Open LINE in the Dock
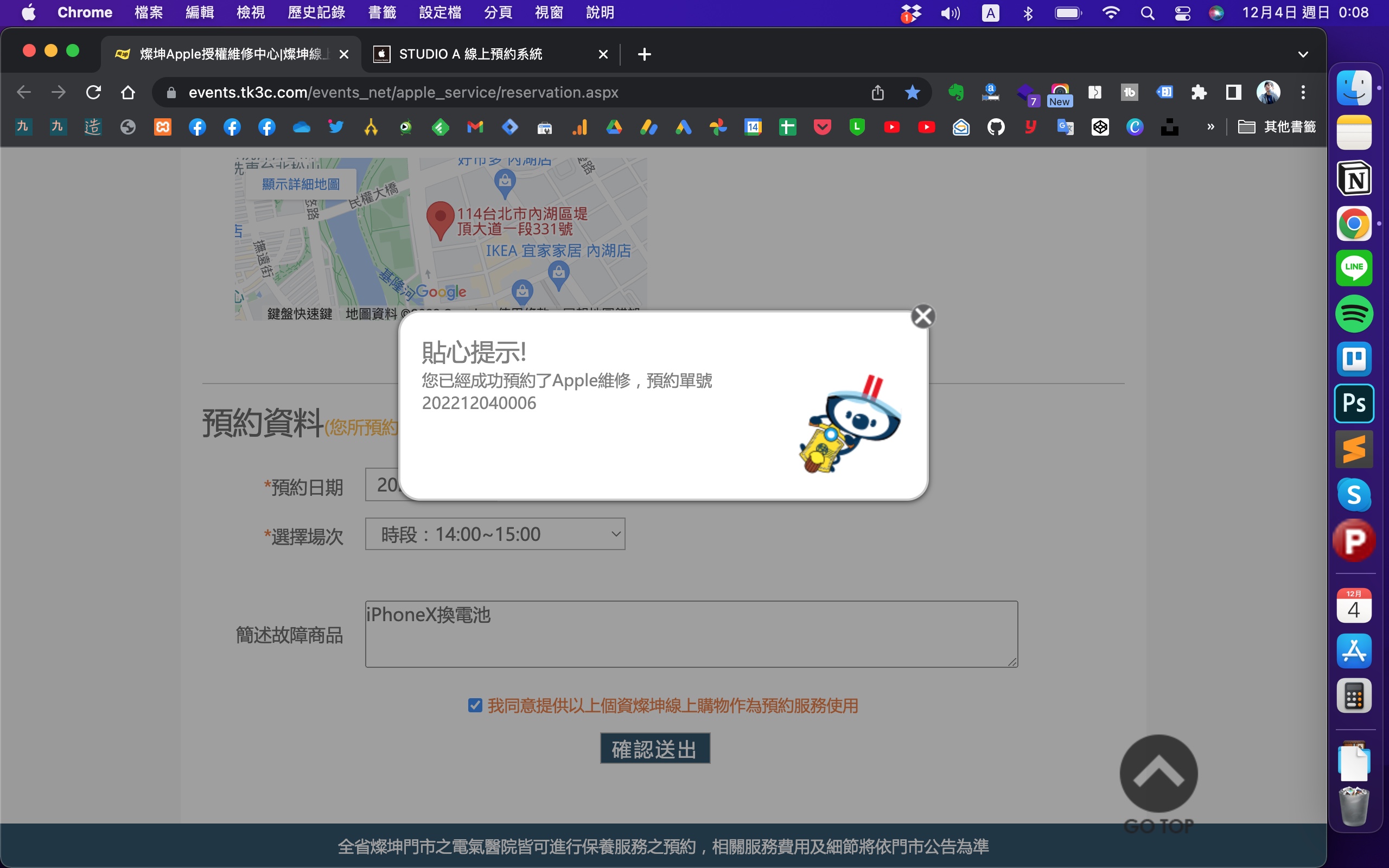The height and width of the screenshot is (868, 1389). click(1354, 268)
